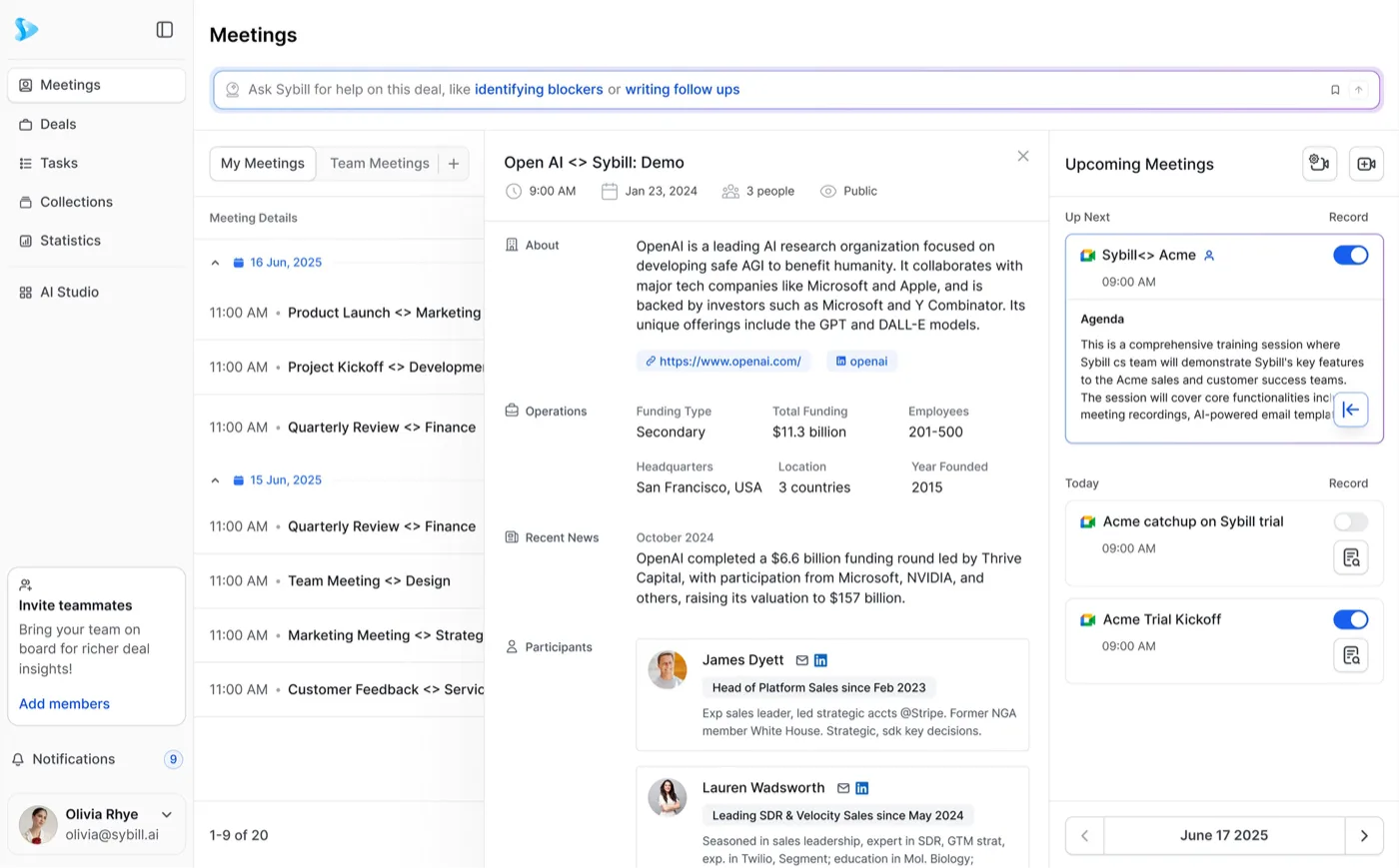Open Deals in the sidebar
The image size is (1399, 868).
point(97,124)
